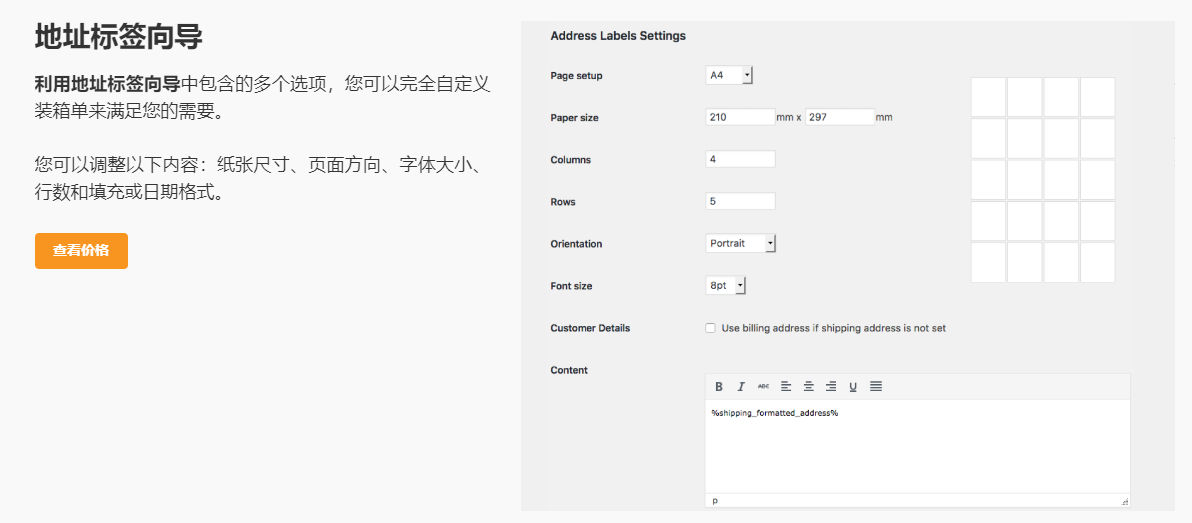The width and height of the screenshot is (1192, 523).
Task: Click the Page setup label
Action: 576,76
